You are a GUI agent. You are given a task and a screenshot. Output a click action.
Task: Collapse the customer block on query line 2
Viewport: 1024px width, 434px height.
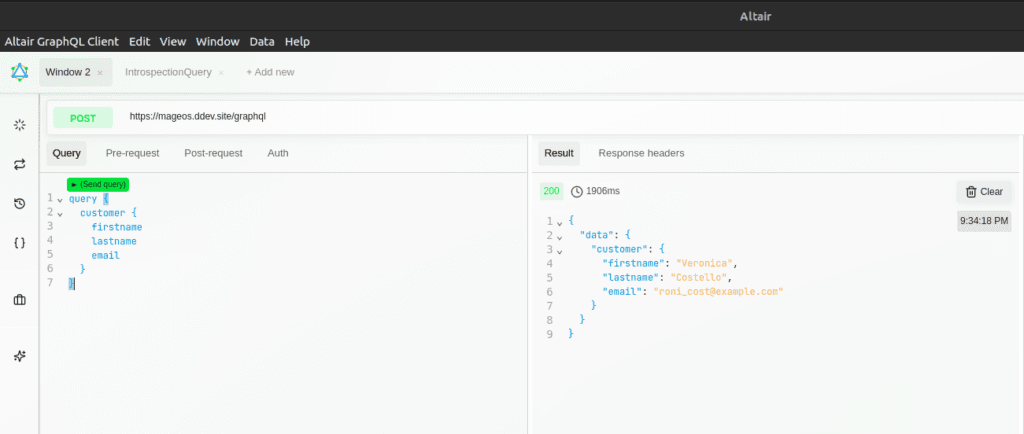pyautogui.click(x=60, y=213)
